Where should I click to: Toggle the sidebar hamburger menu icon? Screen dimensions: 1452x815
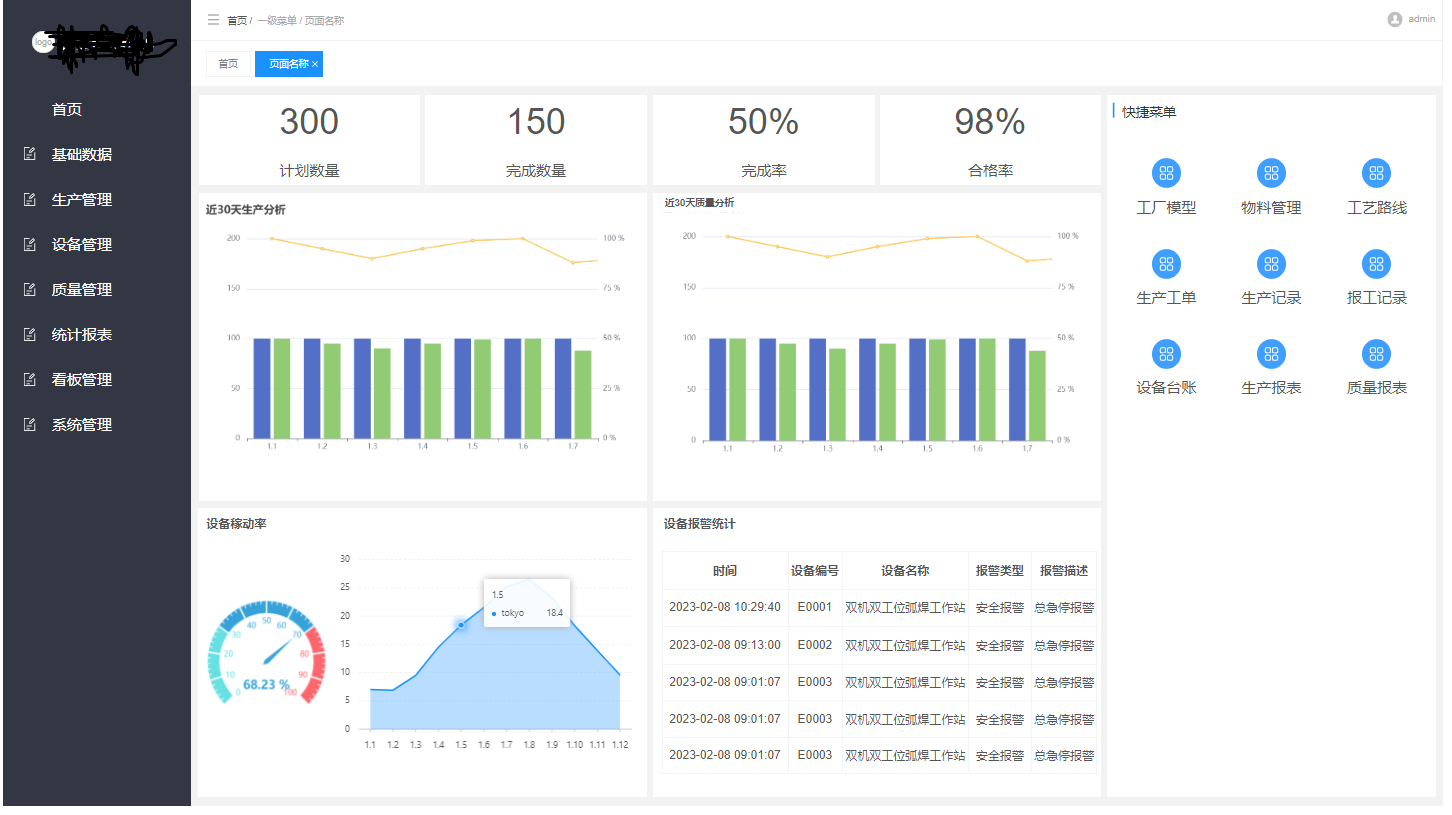pos(213,20)
